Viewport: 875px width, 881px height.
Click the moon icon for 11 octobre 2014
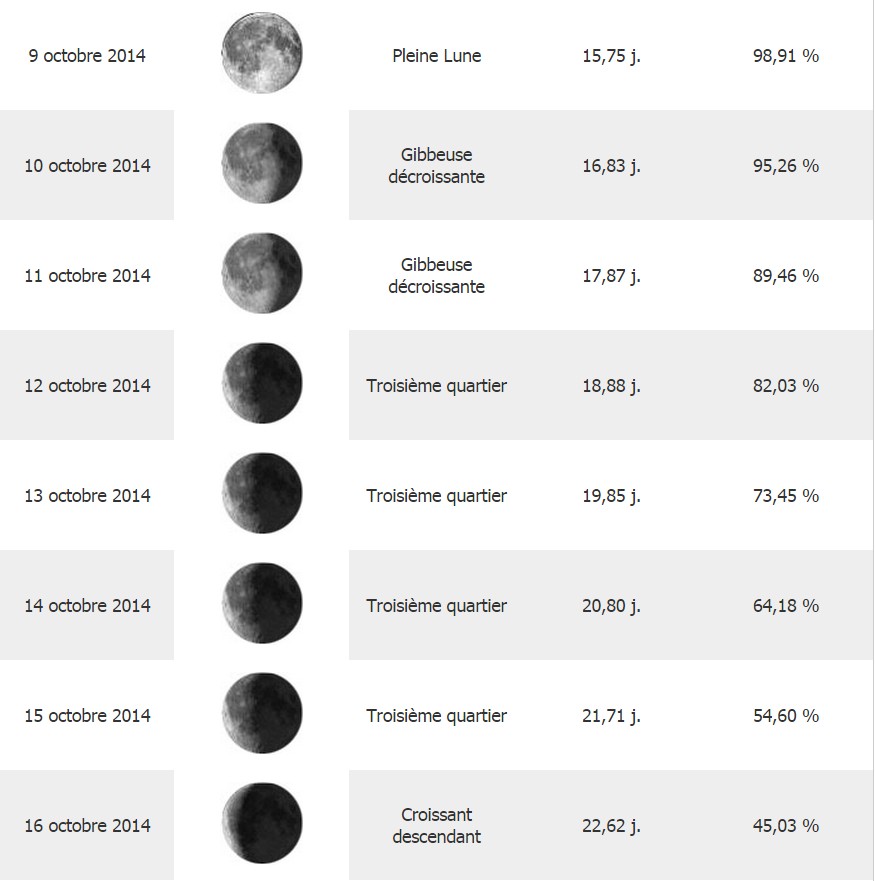coord(262,273)
